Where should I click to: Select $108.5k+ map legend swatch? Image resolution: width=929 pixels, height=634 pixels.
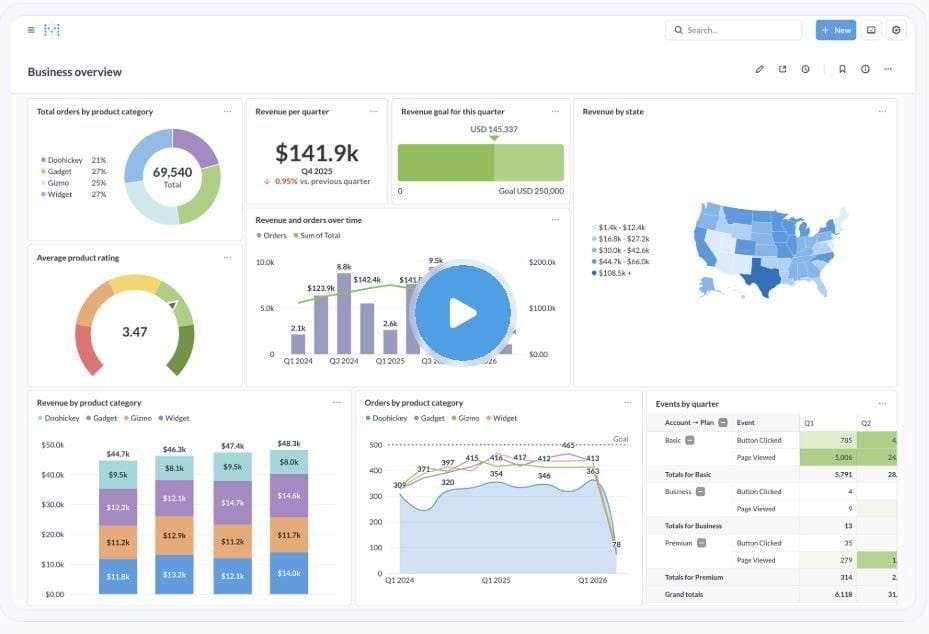(x=594, y=273)
